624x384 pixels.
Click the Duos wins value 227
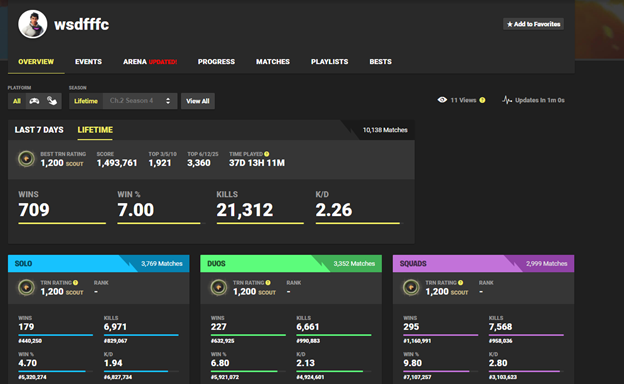[218, 327]
